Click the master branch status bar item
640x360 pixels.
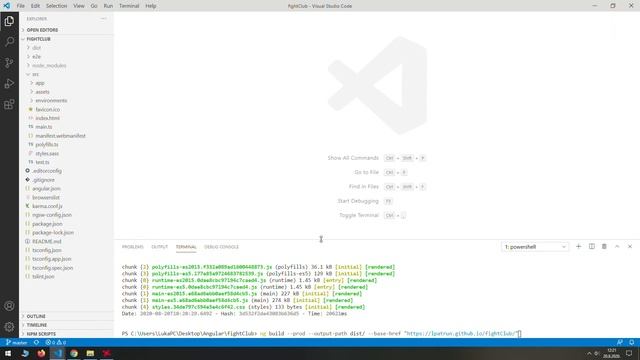pos(16,342)
